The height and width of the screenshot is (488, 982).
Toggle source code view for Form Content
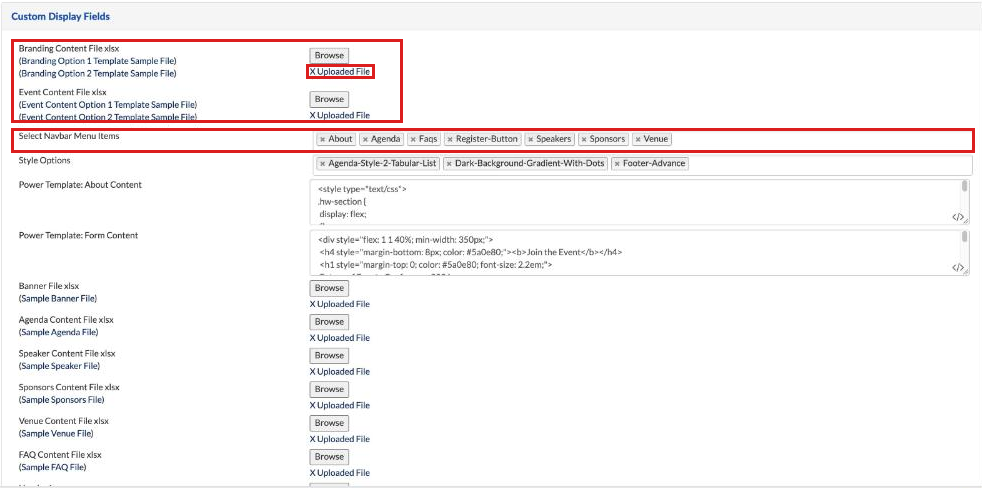point(958,267)
